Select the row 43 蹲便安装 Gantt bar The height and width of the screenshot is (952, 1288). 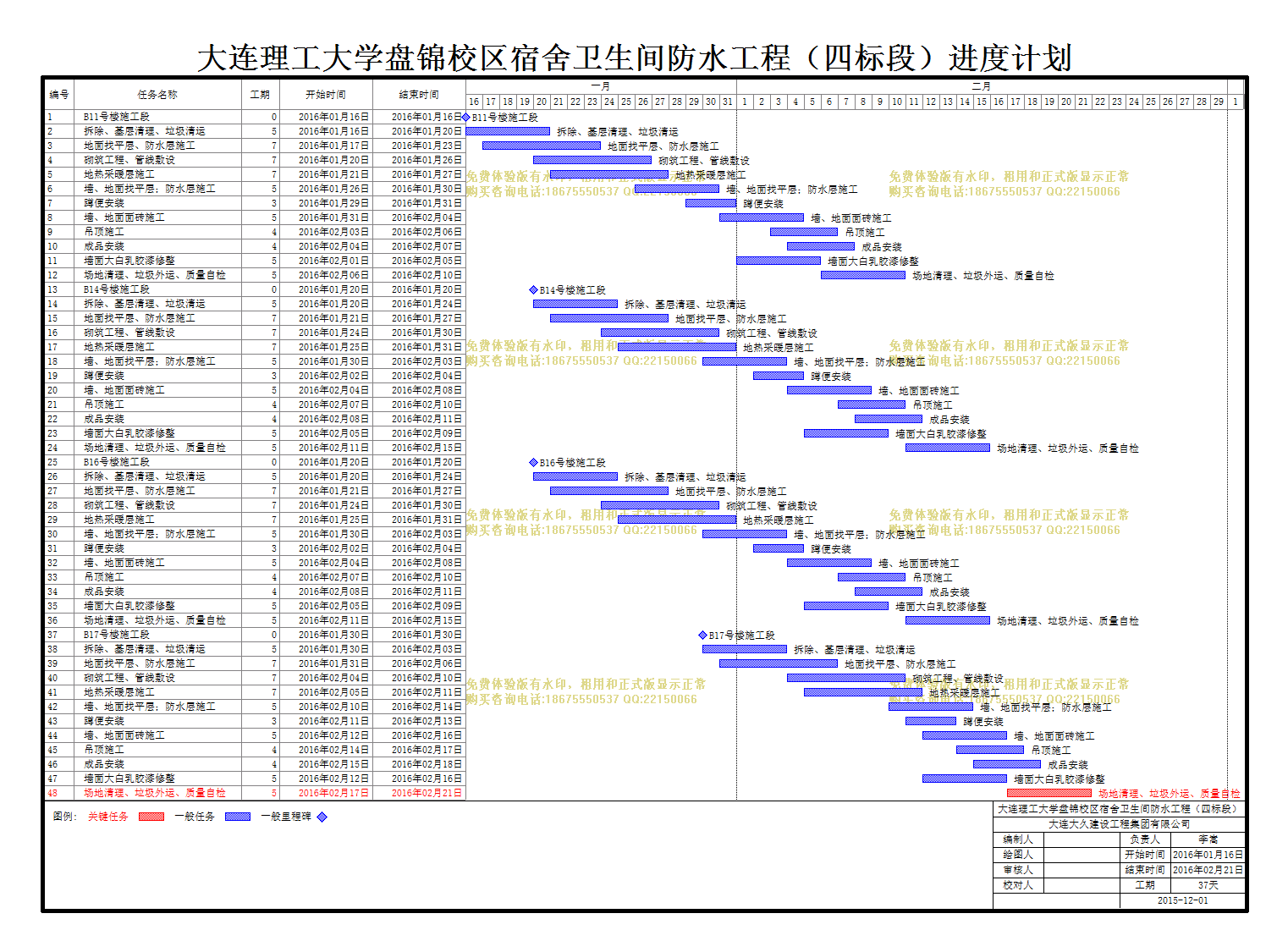click(x=931, y=721)
